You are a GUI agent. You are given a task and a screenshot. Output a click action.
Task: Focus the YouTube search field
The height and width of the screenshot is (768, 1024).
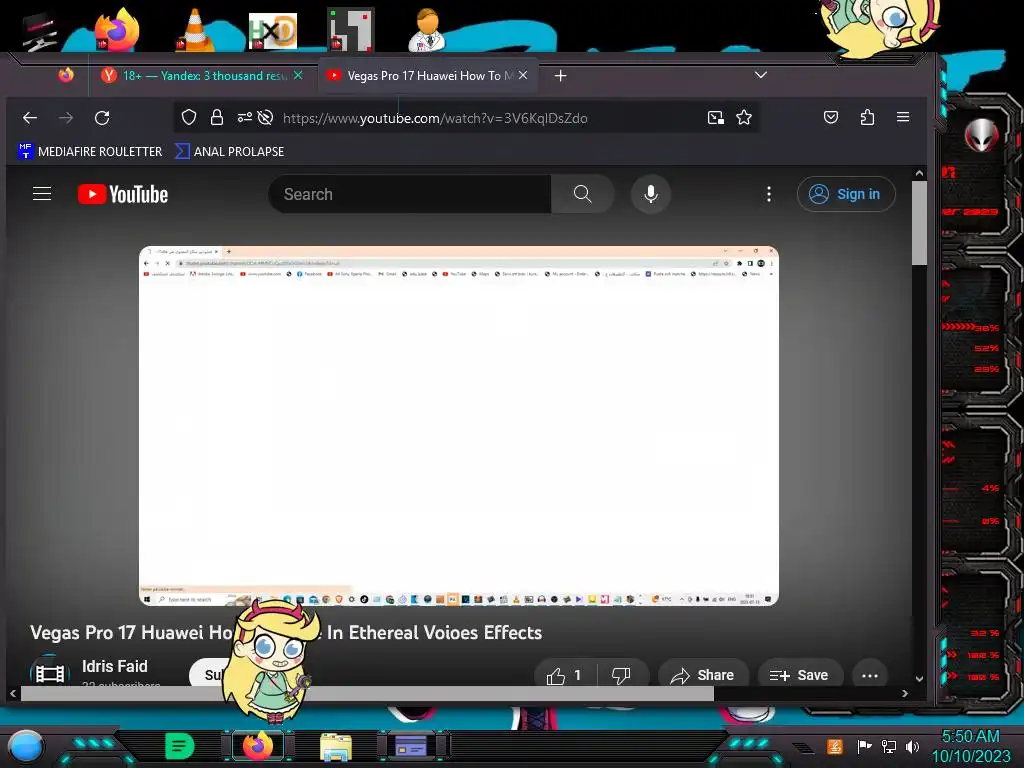pyautogui.click(x=409, y=194)
